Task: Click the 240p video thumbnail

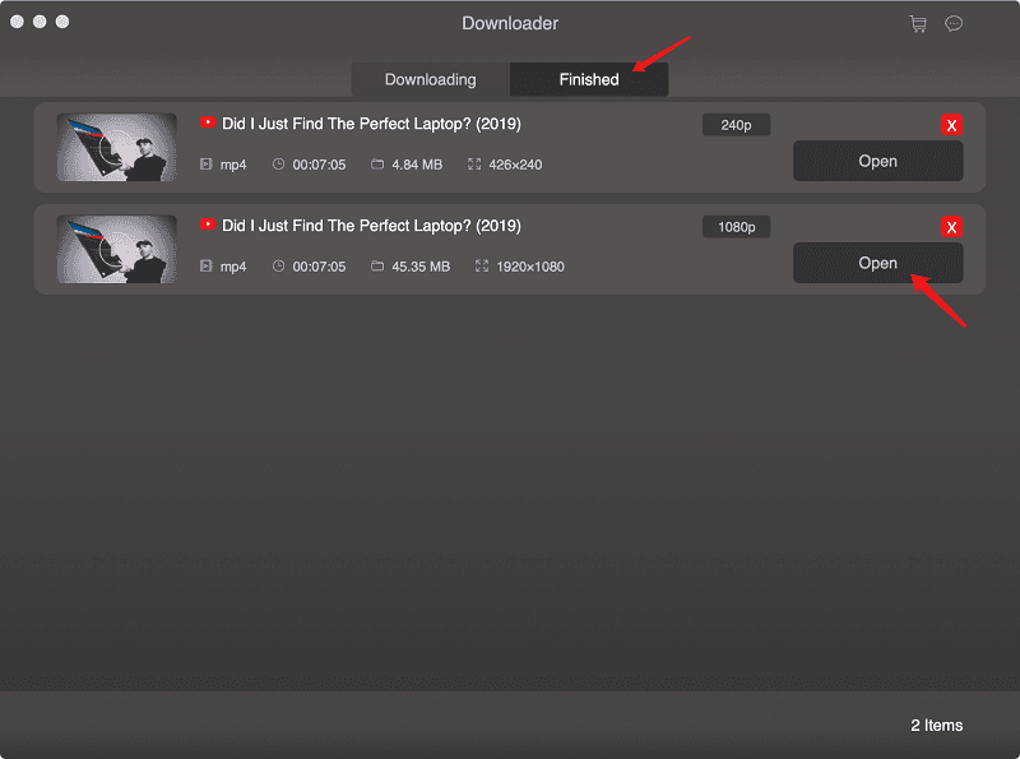Action: point(116,147)
